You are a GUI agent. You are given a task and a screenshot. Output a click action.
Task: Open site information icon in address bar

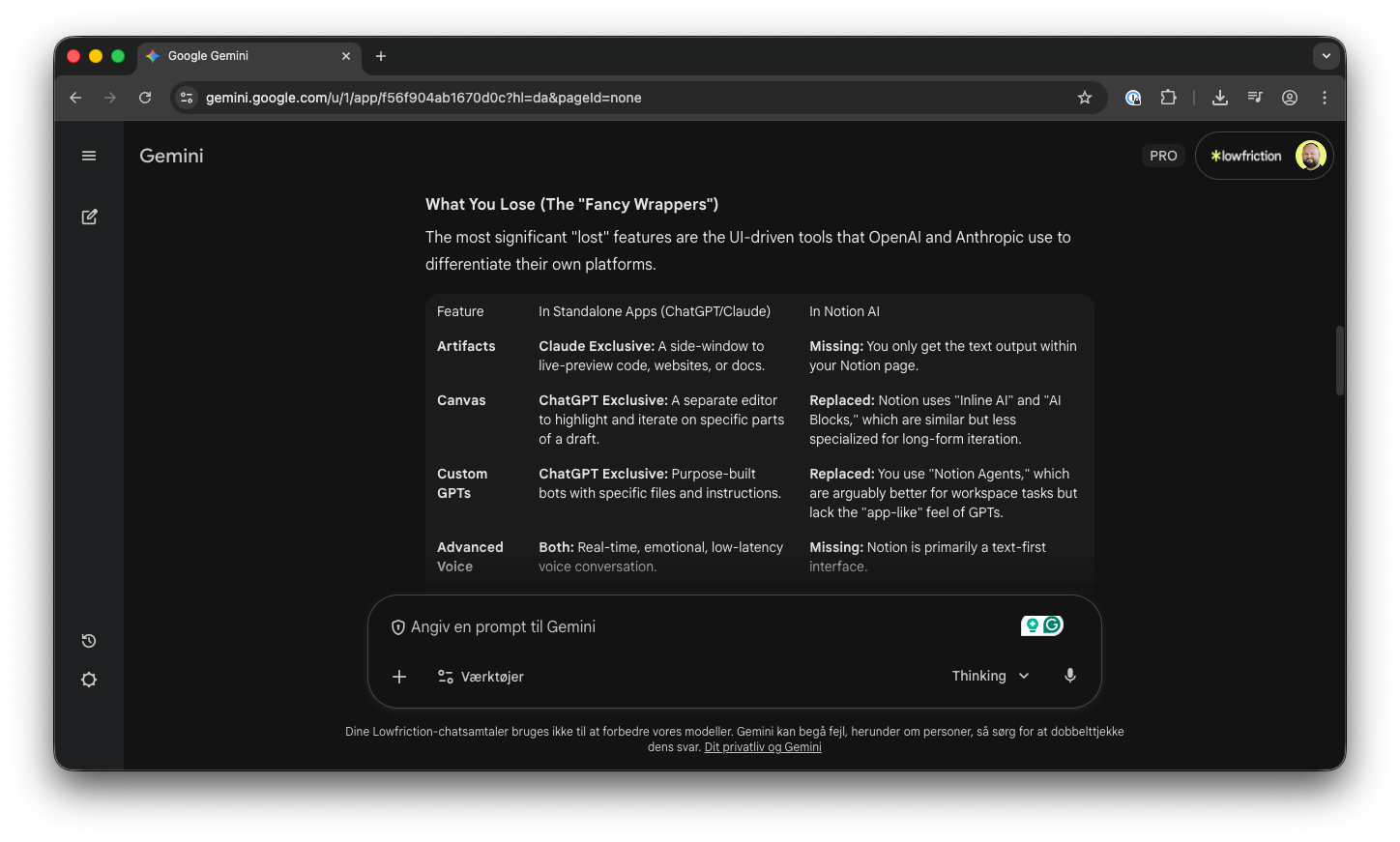point(187,98)
